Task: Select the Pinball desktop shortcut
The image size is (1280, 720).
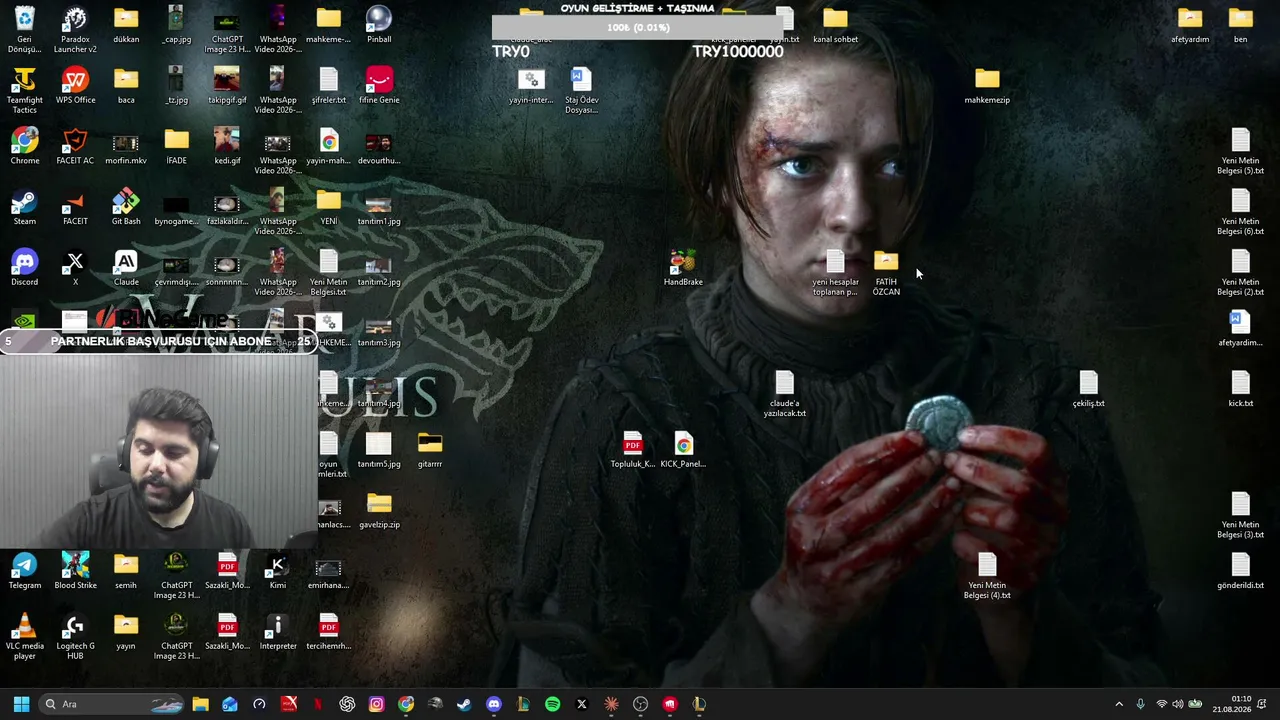Action: (379, 25)
